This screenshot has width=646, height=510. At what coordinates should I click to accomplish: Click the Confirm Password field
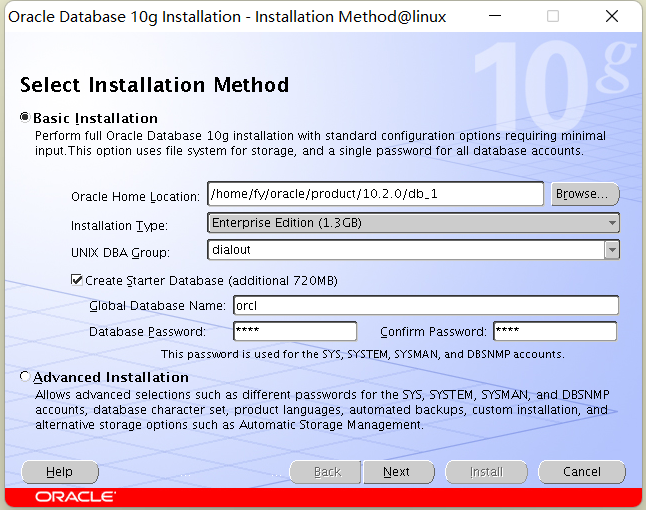pos(555,331)
